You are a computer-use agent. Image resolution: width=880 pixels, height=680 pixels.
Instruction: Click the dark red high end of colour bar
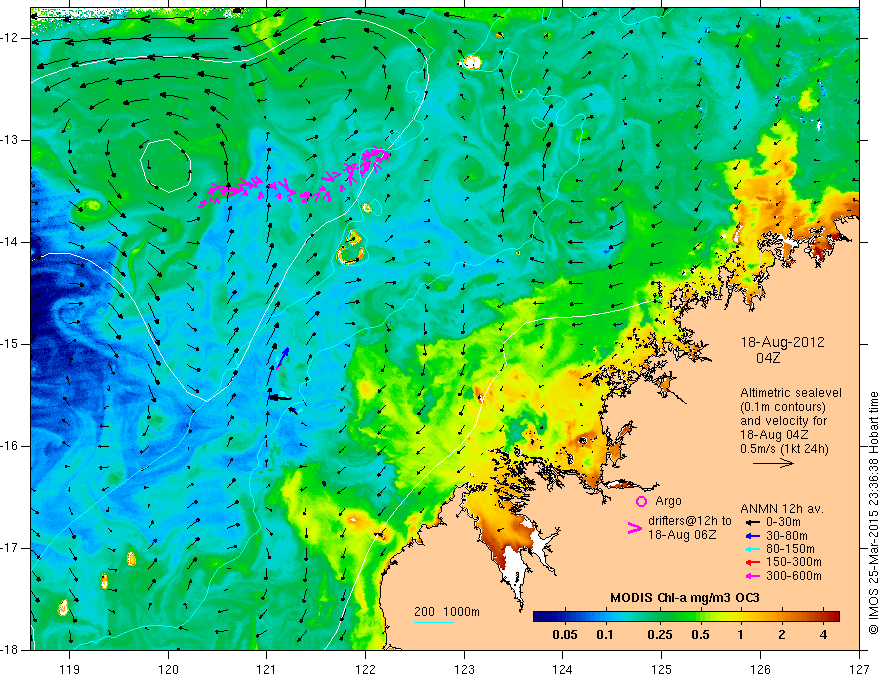832,617
